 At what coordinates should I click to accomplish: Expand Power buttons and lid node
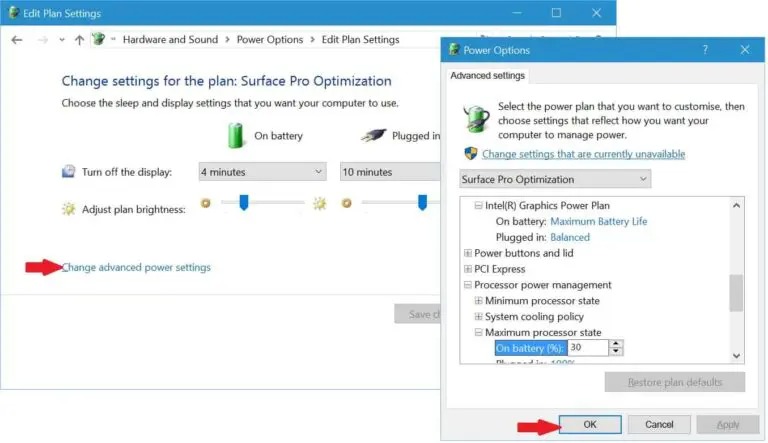468,253
